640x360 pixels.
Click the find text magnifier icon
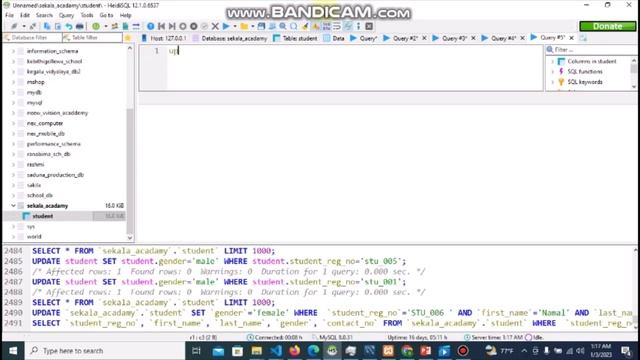(282, 26)
